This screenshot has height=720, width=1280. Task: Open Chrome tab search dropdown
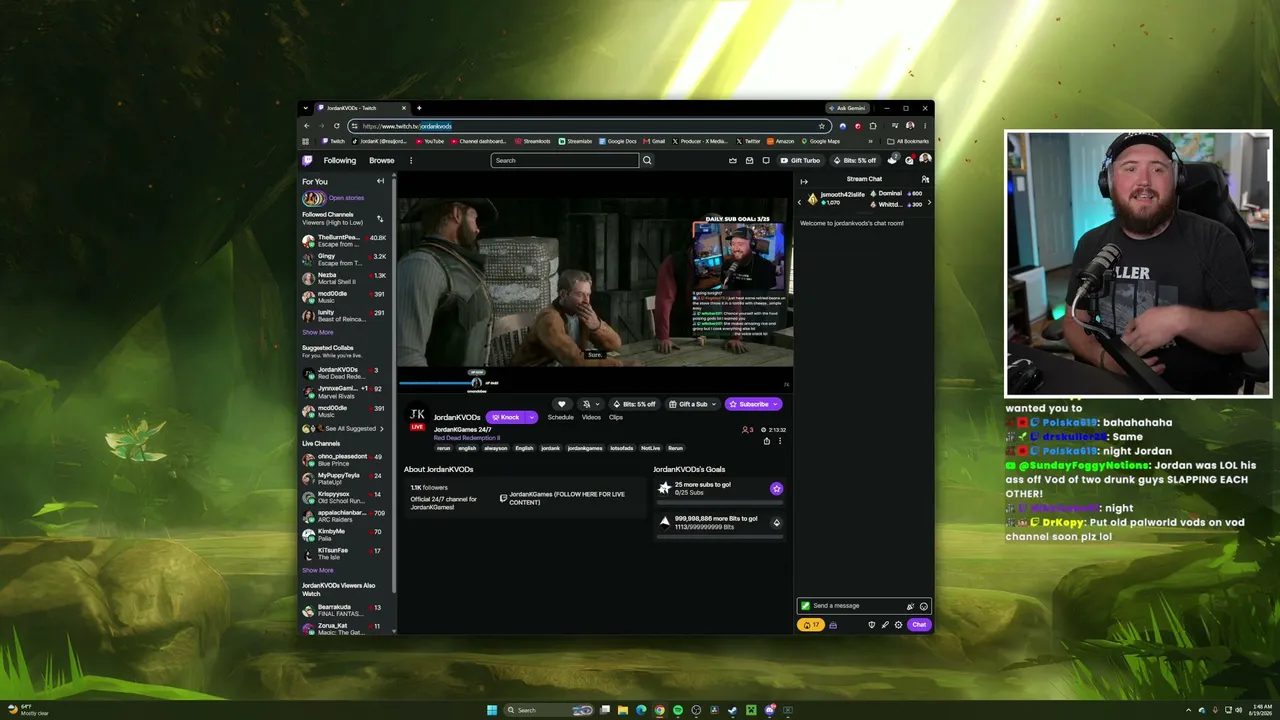pyautogui.click(x=306, y=108)
